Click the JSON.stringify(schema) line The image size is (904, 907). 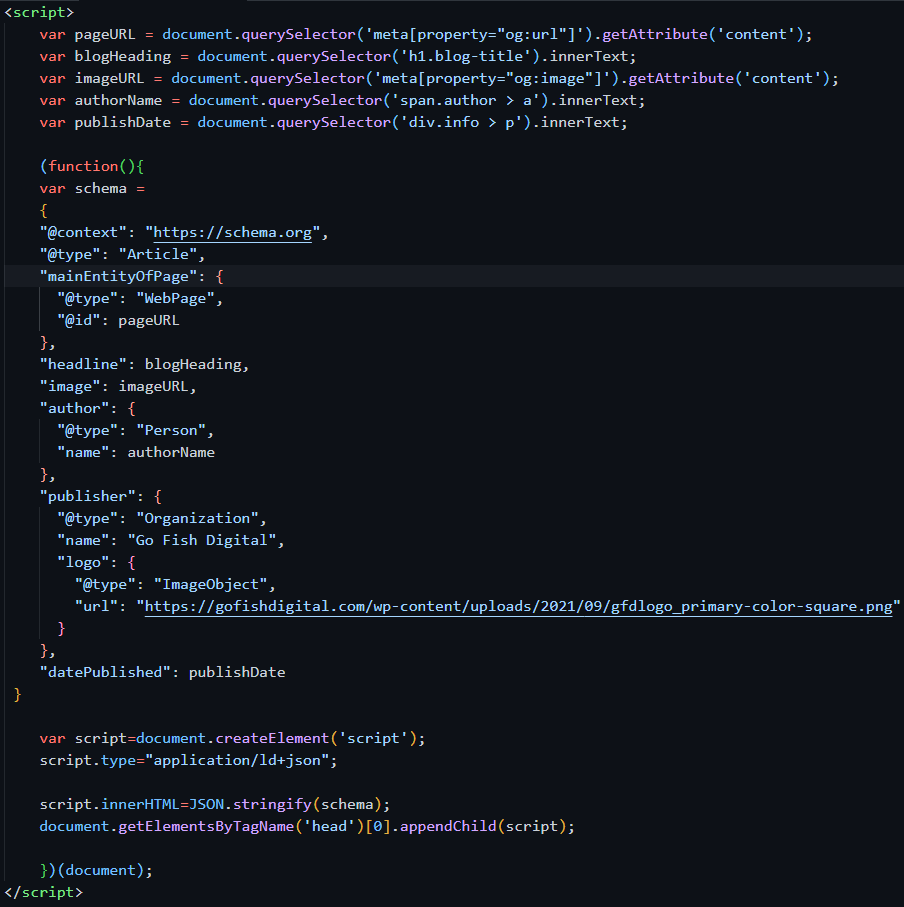215,805
